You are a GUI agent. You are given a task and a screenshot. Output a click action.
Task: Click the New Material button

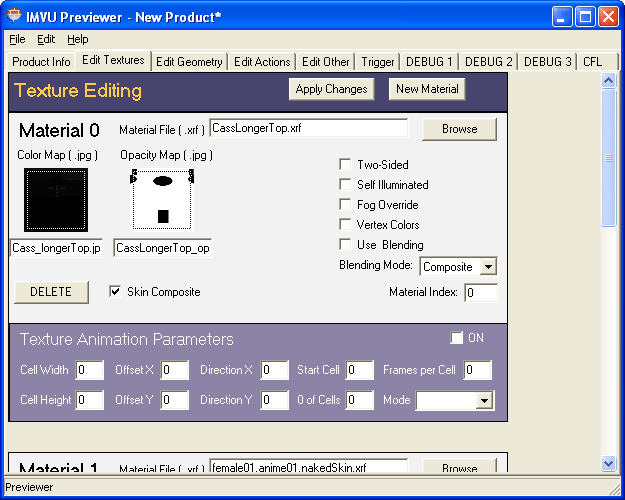427,89
